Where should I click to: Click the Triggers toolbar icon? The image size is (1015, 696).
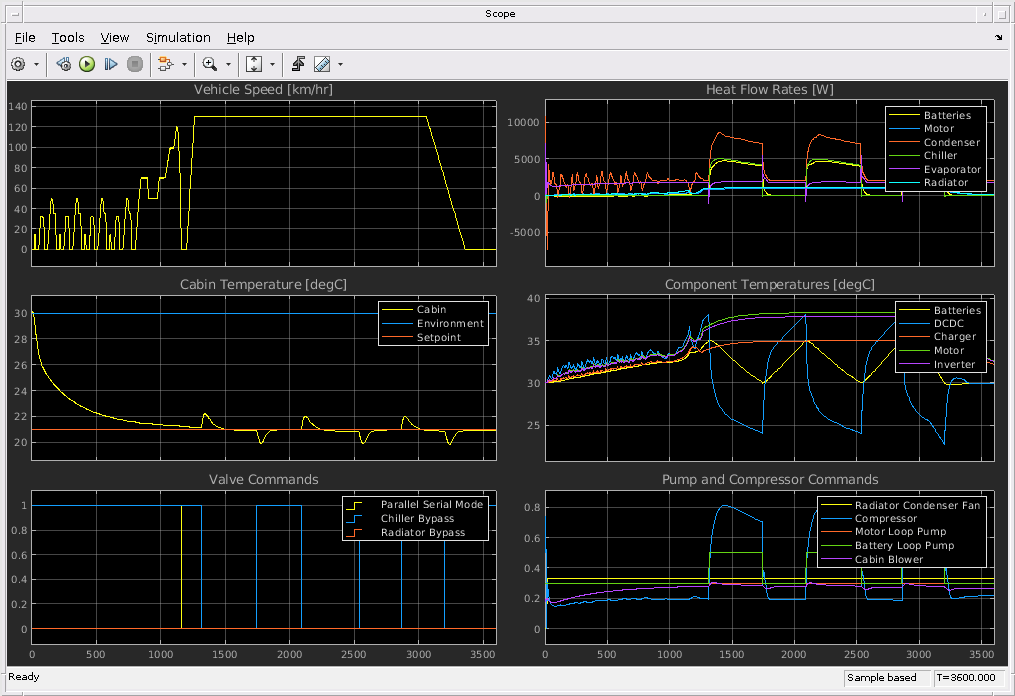298,64
